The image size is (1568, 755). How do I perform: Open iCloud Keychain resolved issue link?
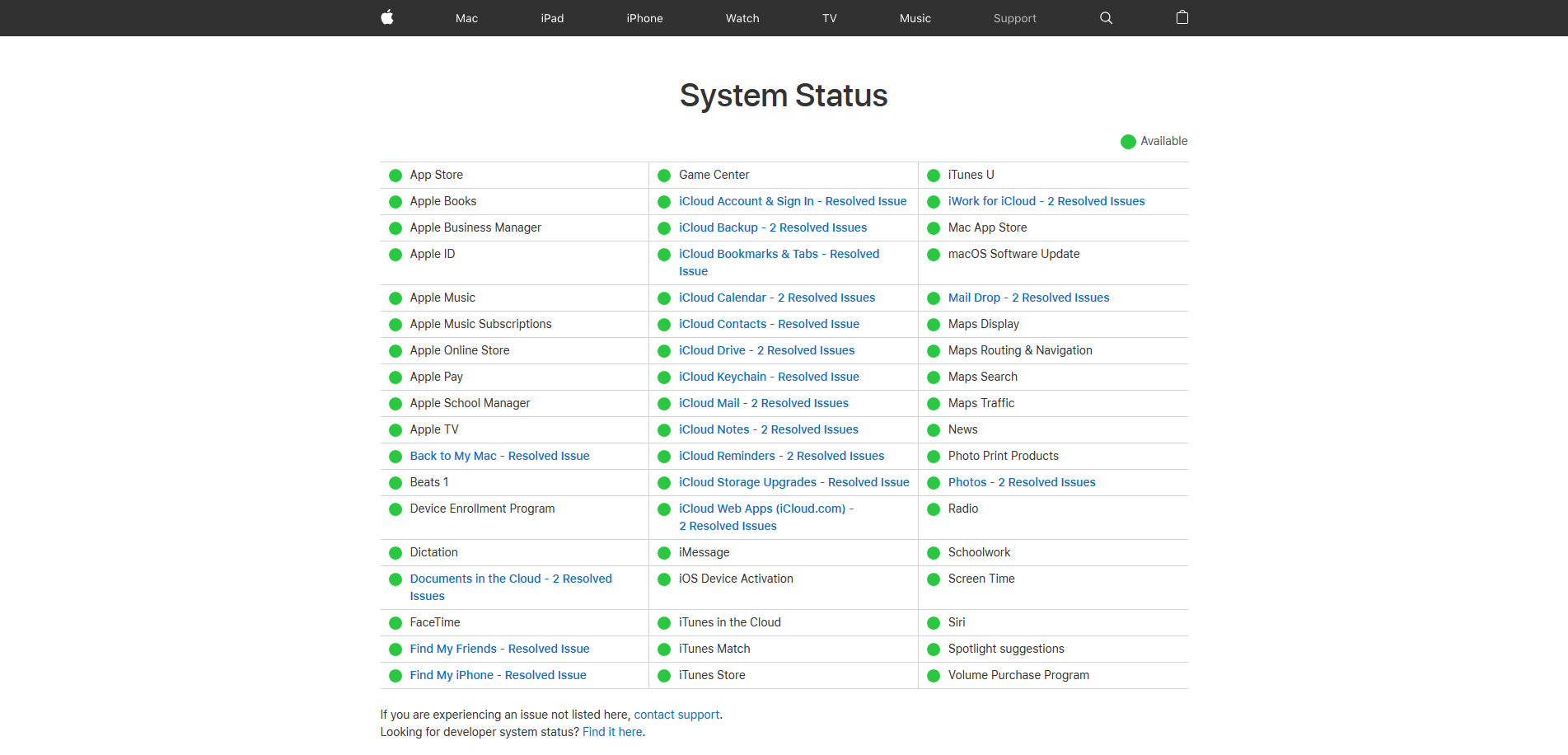[769, 377]
